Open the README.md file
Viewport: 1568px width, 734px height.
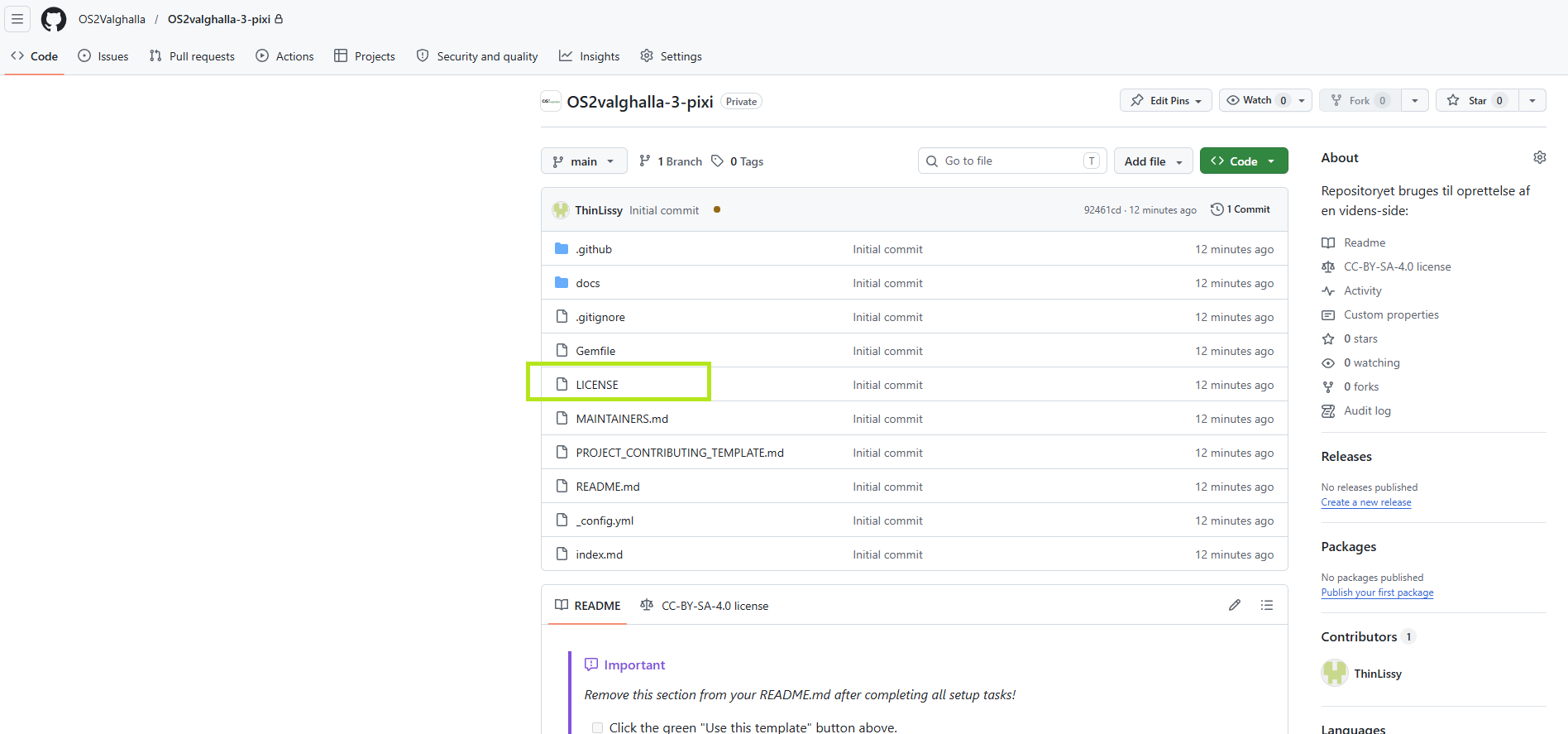[608, 487]
